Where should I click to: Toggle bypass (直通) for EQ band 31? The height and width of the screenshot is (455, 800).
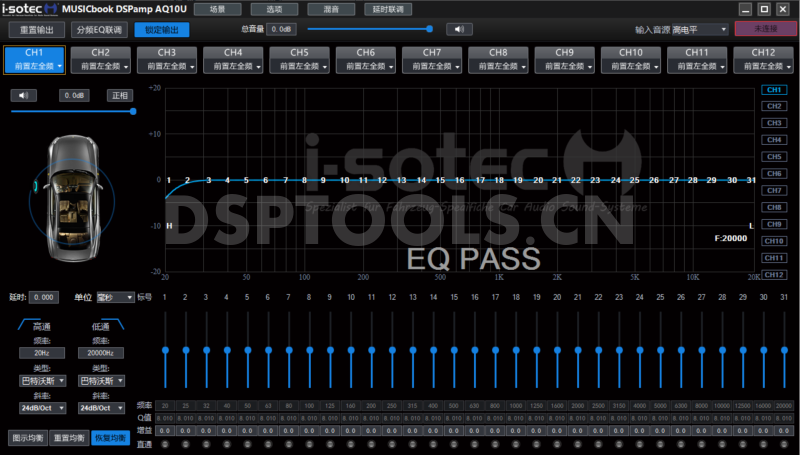click(x=784, y=445)
